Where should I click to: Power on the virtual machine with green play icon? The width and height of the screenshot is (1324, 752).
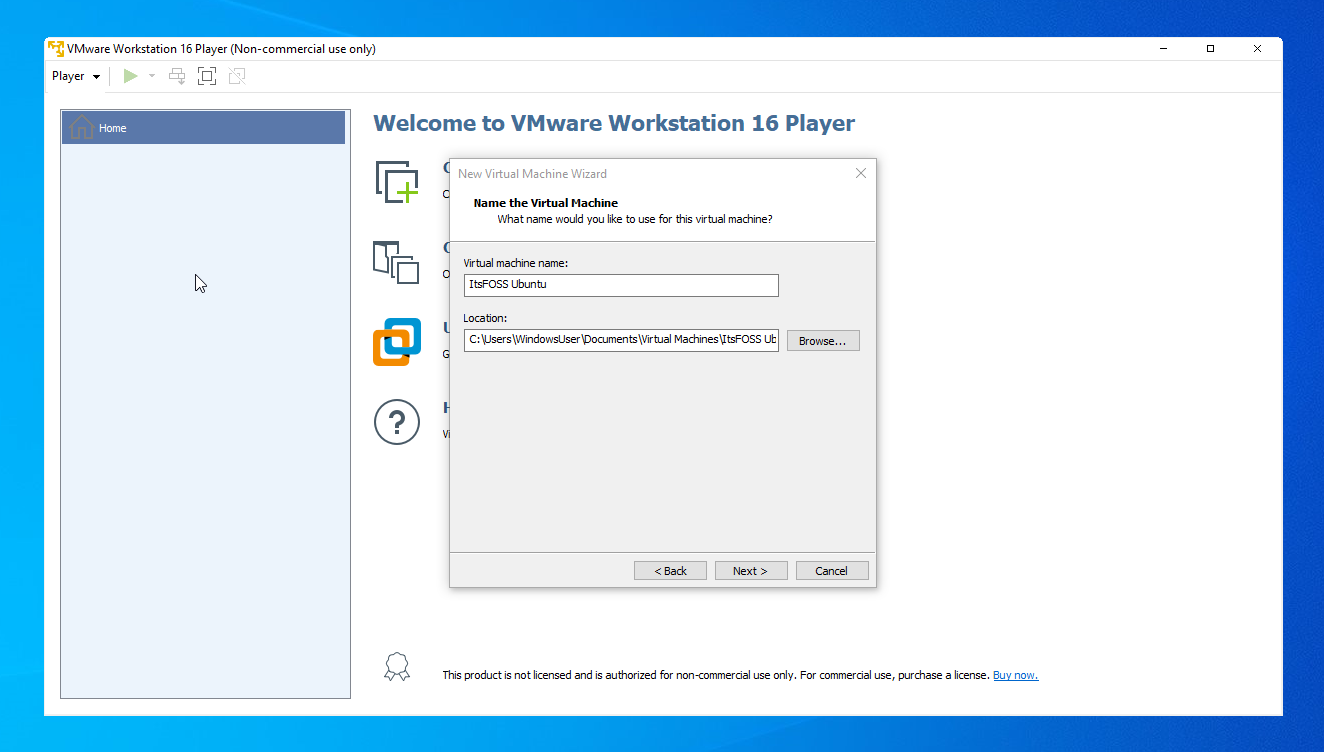pos(130,75)
